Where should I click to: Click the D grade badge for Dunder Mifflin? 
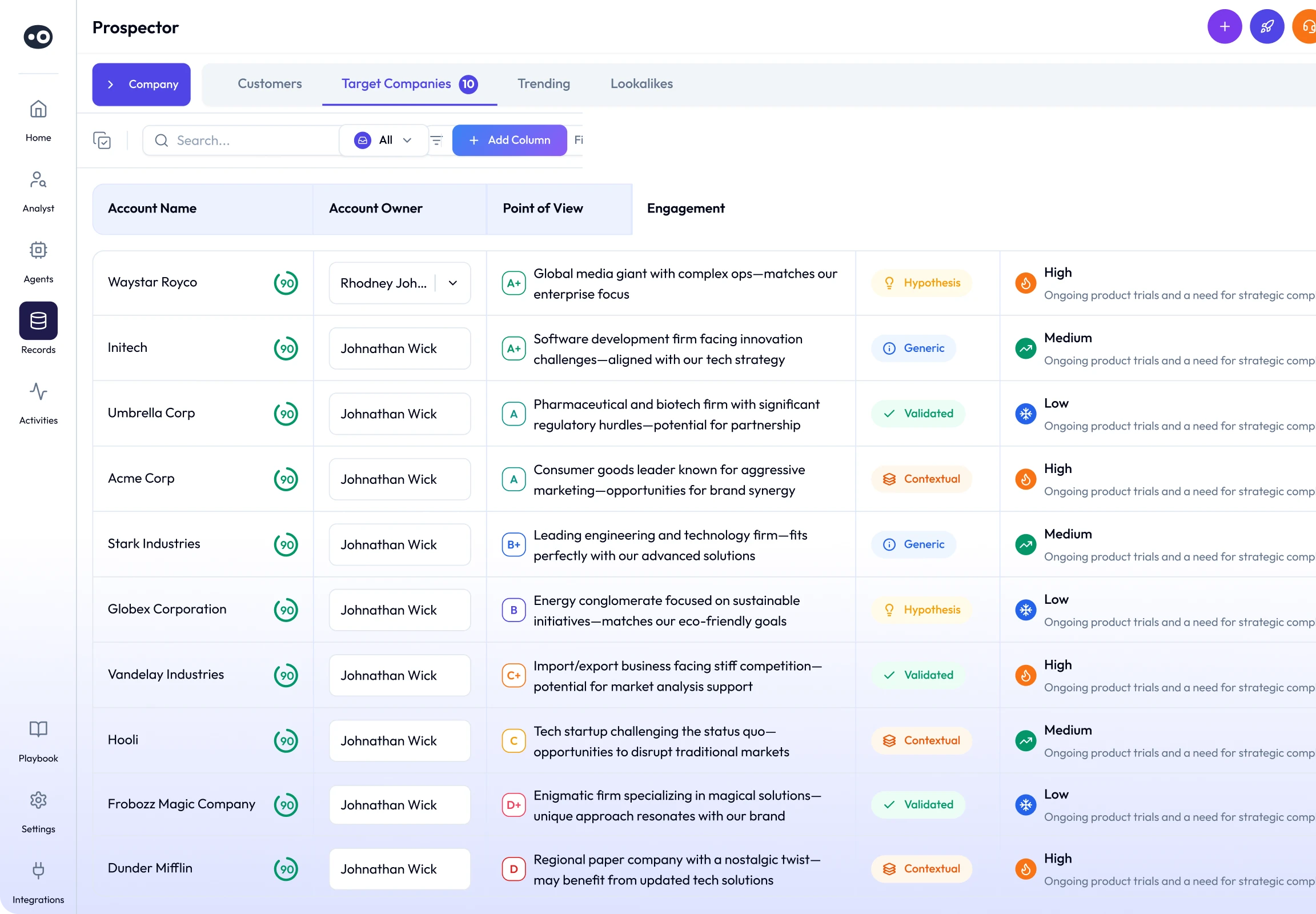(513, 869)
